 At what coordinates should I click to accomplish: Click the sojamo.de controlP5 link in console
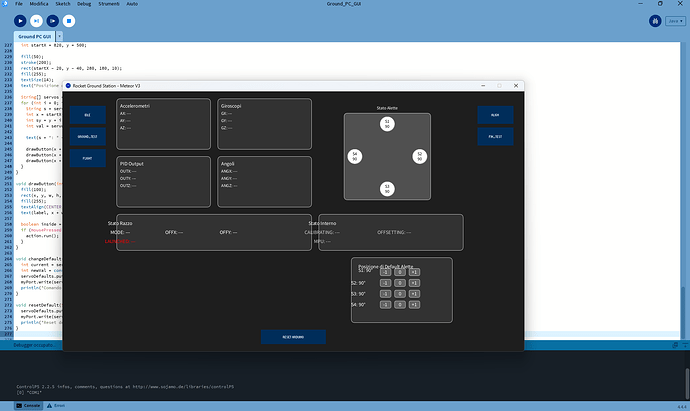coord(183,387)
